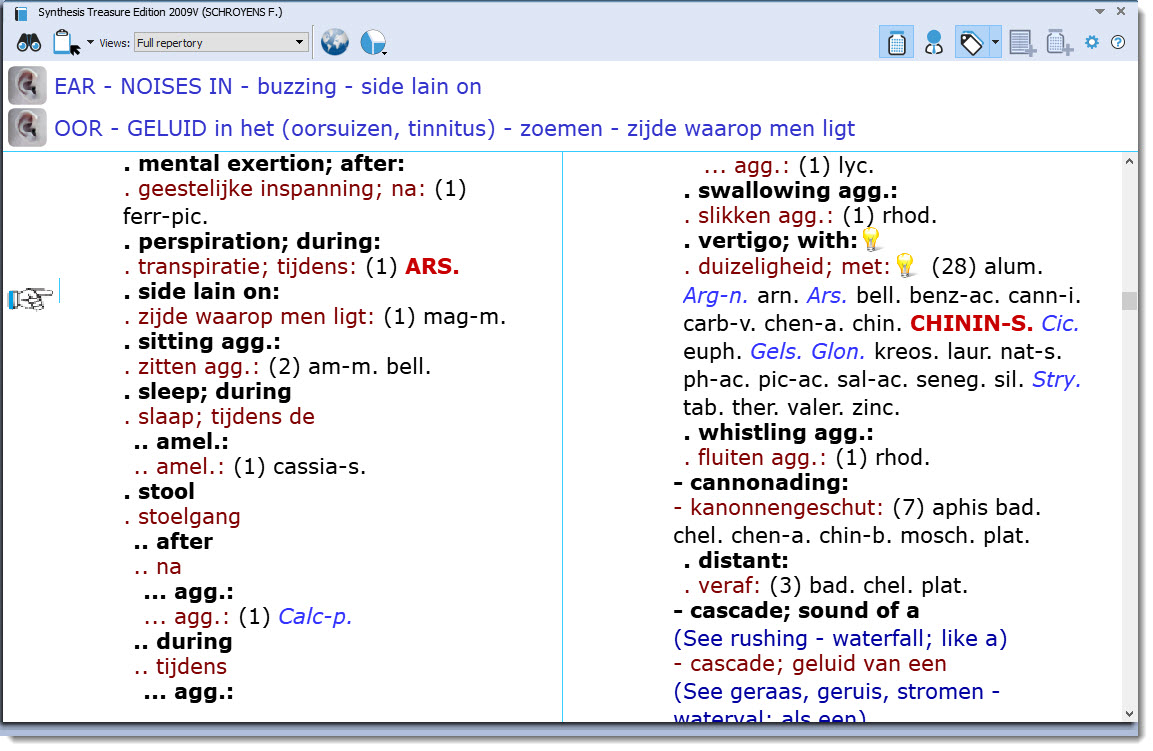Click the doctor/author figure icon
This screenshot has height=751, width=1153.
click(934, 43)
